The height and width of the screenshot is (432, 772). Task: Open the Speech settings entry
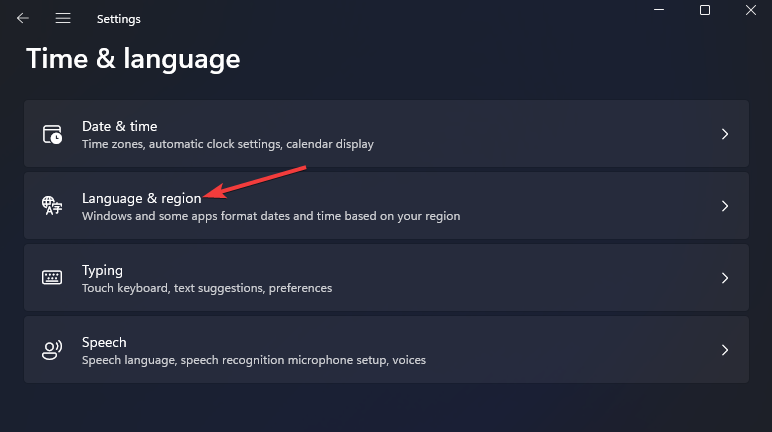click(x=104, y=342)
